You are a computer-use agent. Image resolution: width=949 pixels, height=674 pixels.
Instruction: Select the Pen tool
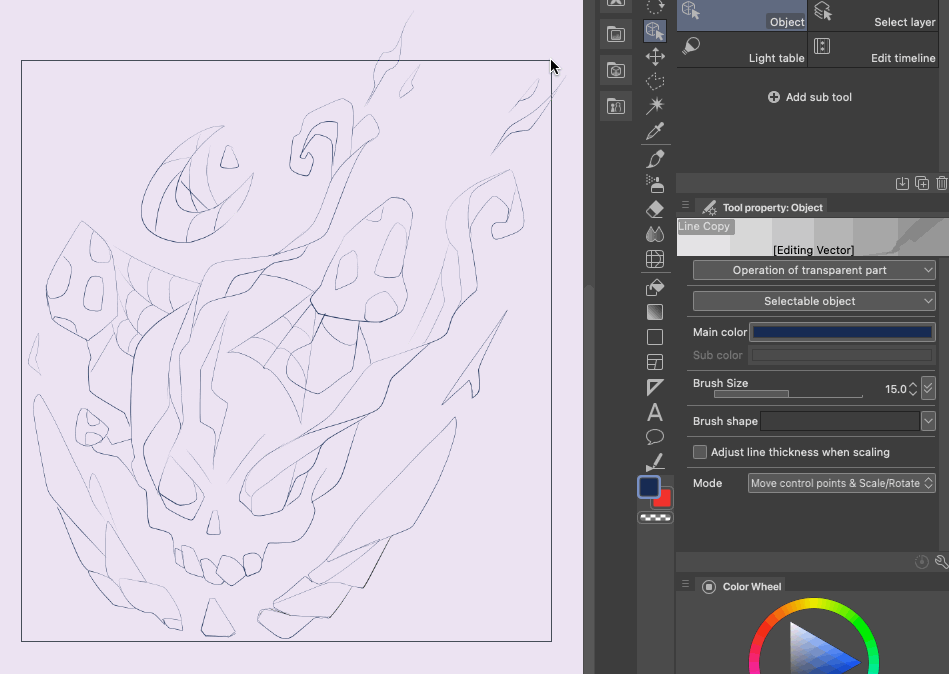[x=655, y=159]
